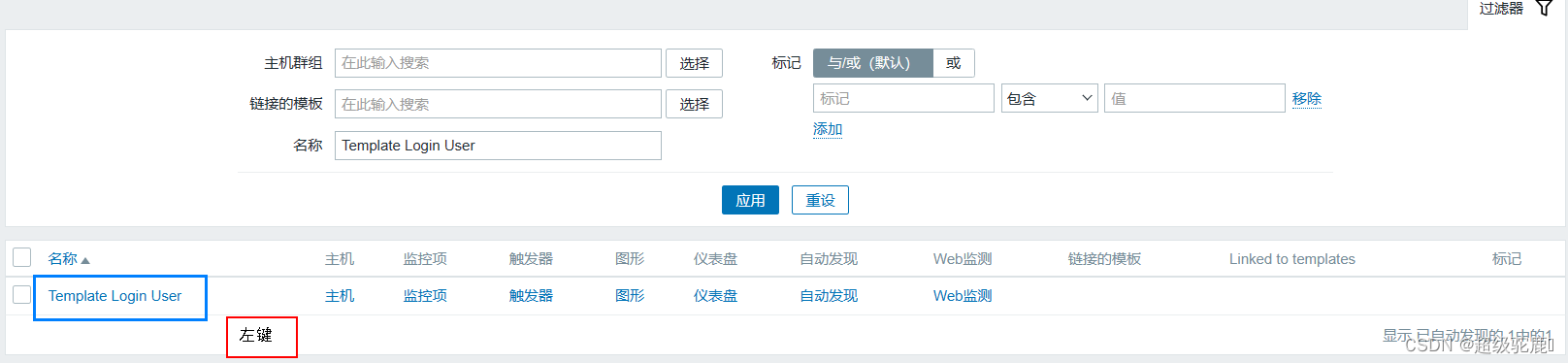This screenshot has width=1568, height=363.
Task: Click 选择 button for 主机群组
Action: tap(694, 63)
